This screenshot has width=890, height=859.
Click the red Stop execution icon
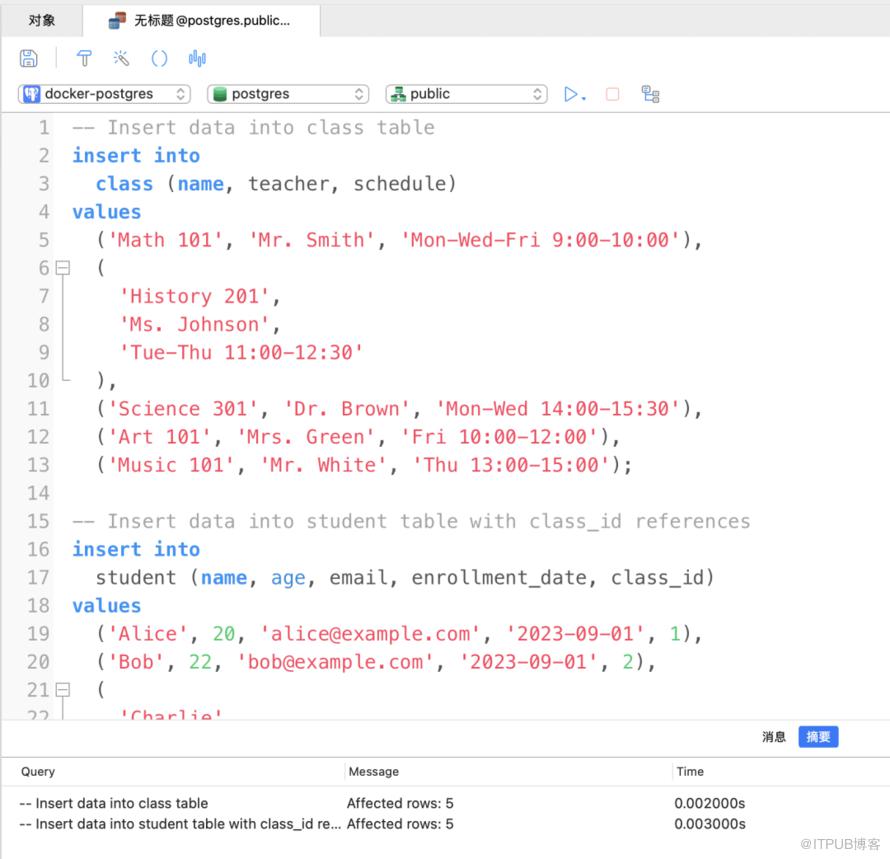point(613,94)
